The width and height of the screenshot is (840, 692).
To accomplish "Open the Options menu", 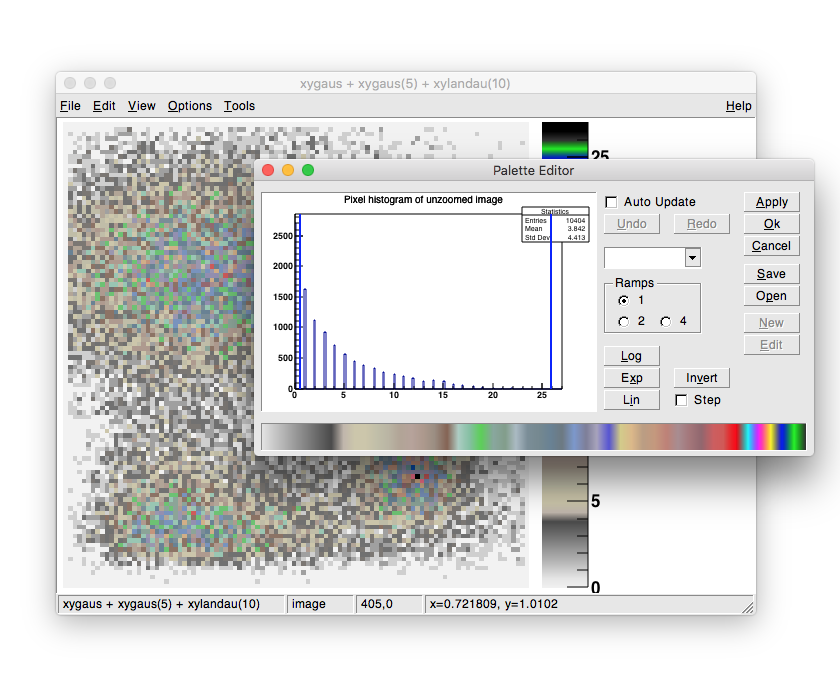I will (189, 106).
